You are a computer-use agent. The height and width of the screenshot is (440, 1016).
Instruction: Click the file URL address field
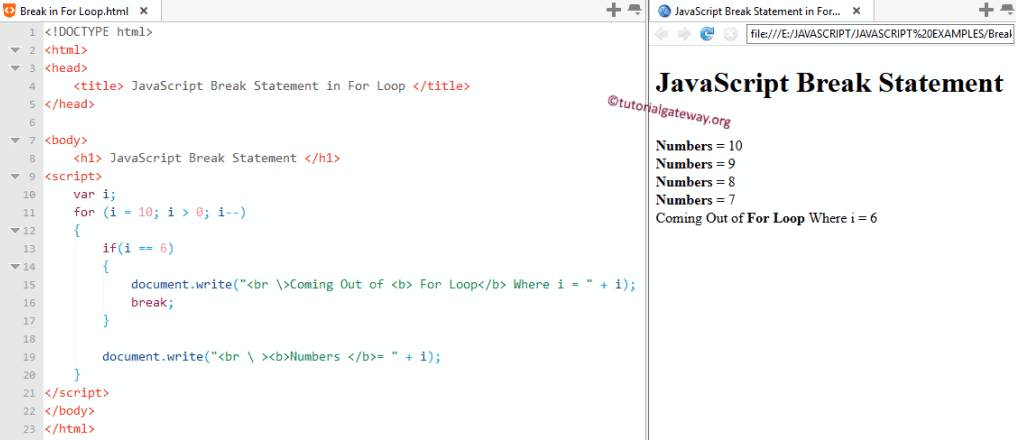pos(881,34)
